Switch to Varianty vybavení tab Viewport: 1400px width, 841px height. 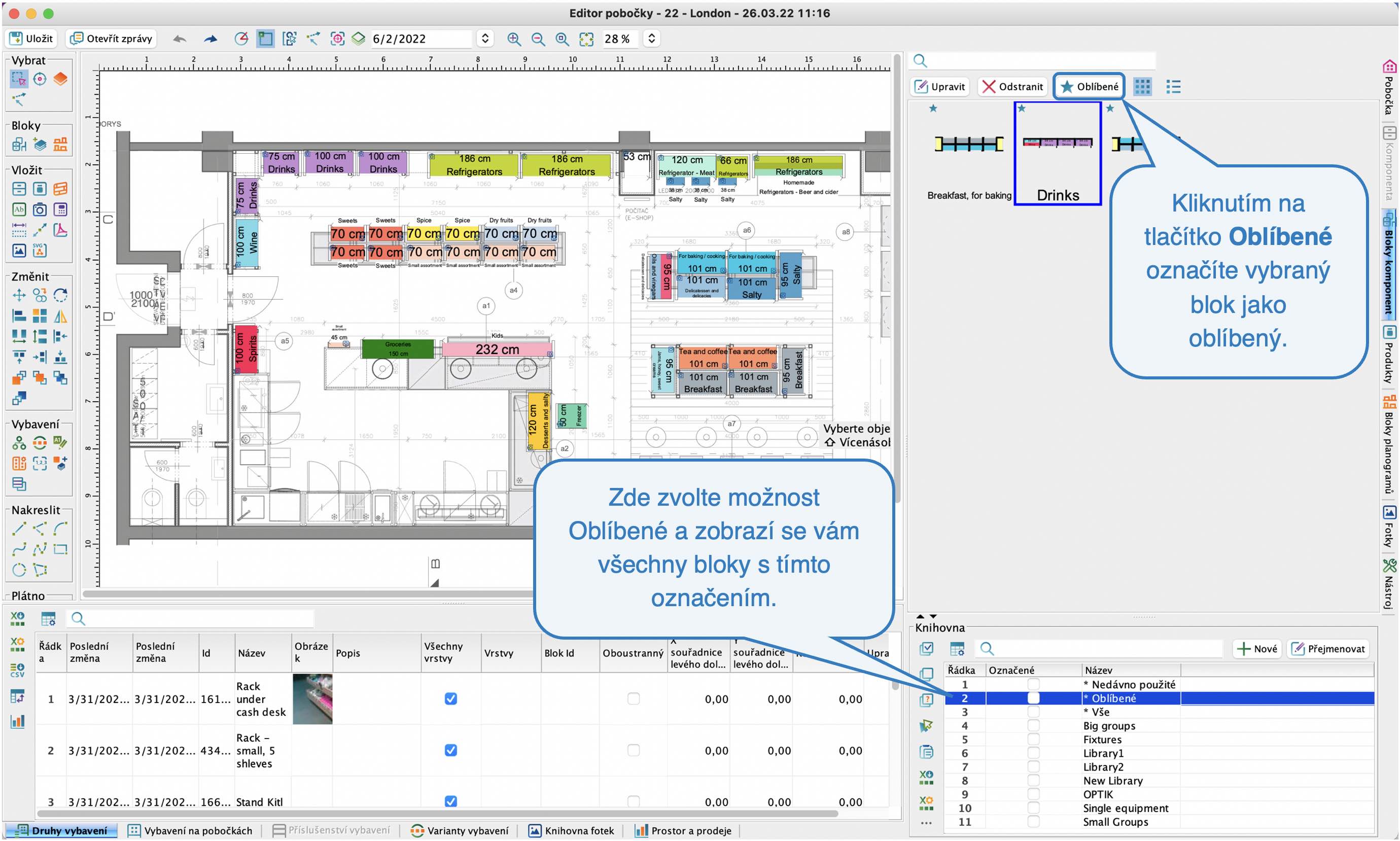460,831
